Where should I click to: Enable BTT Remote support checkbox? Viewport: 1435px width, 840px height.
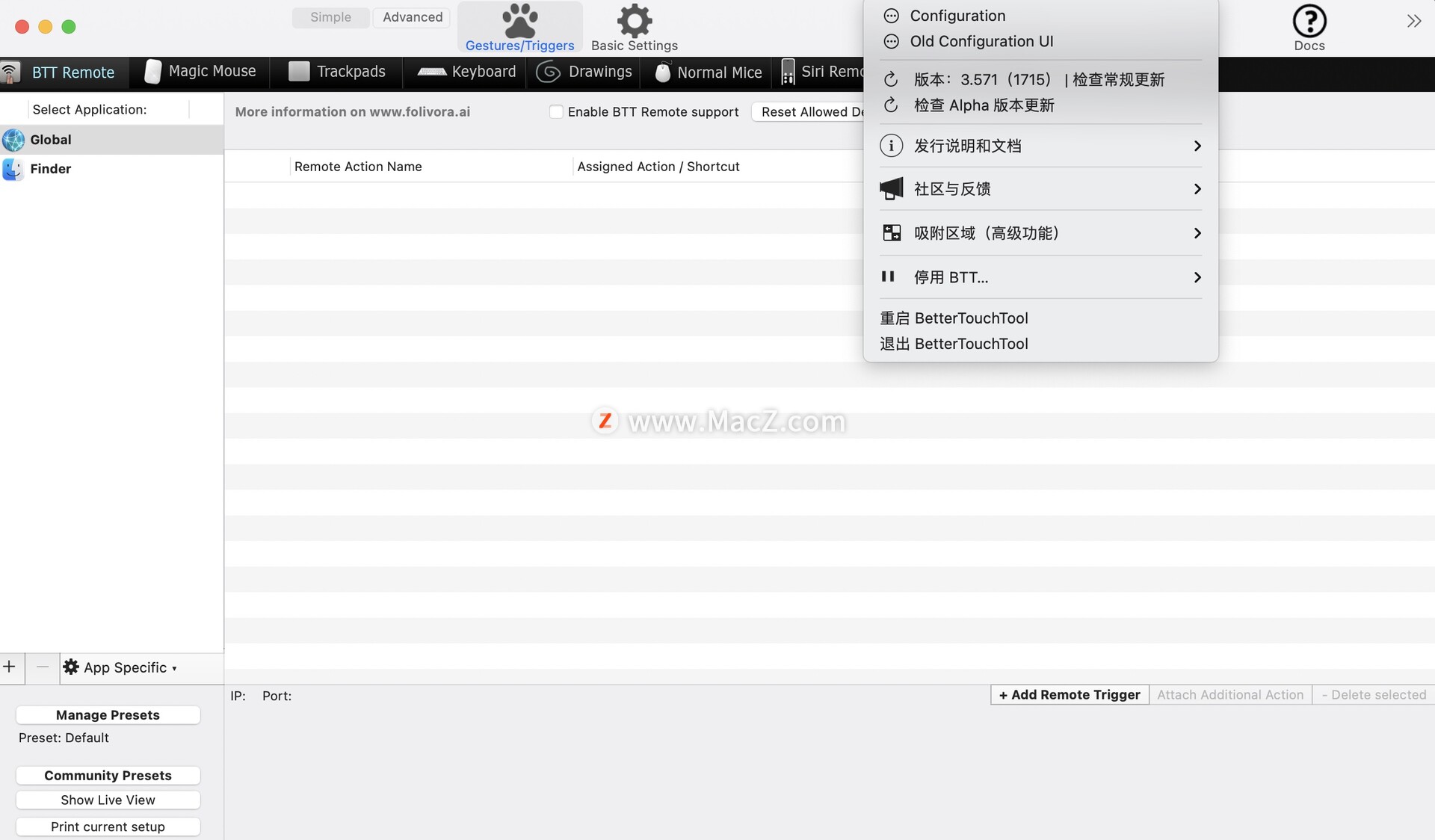pyautogui.click(x=556, y=112)
